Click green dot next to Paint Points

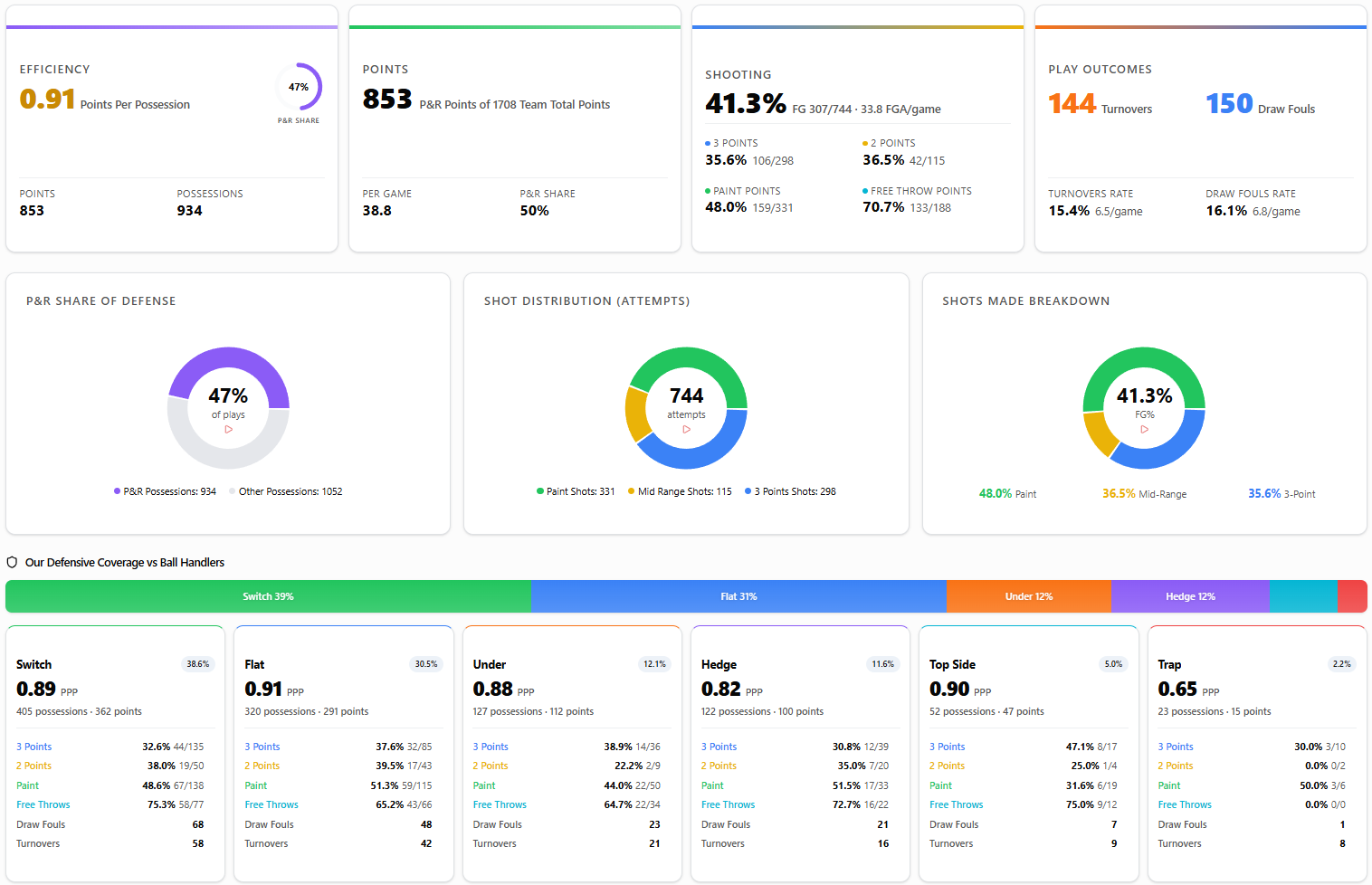(x=708, y=191)
